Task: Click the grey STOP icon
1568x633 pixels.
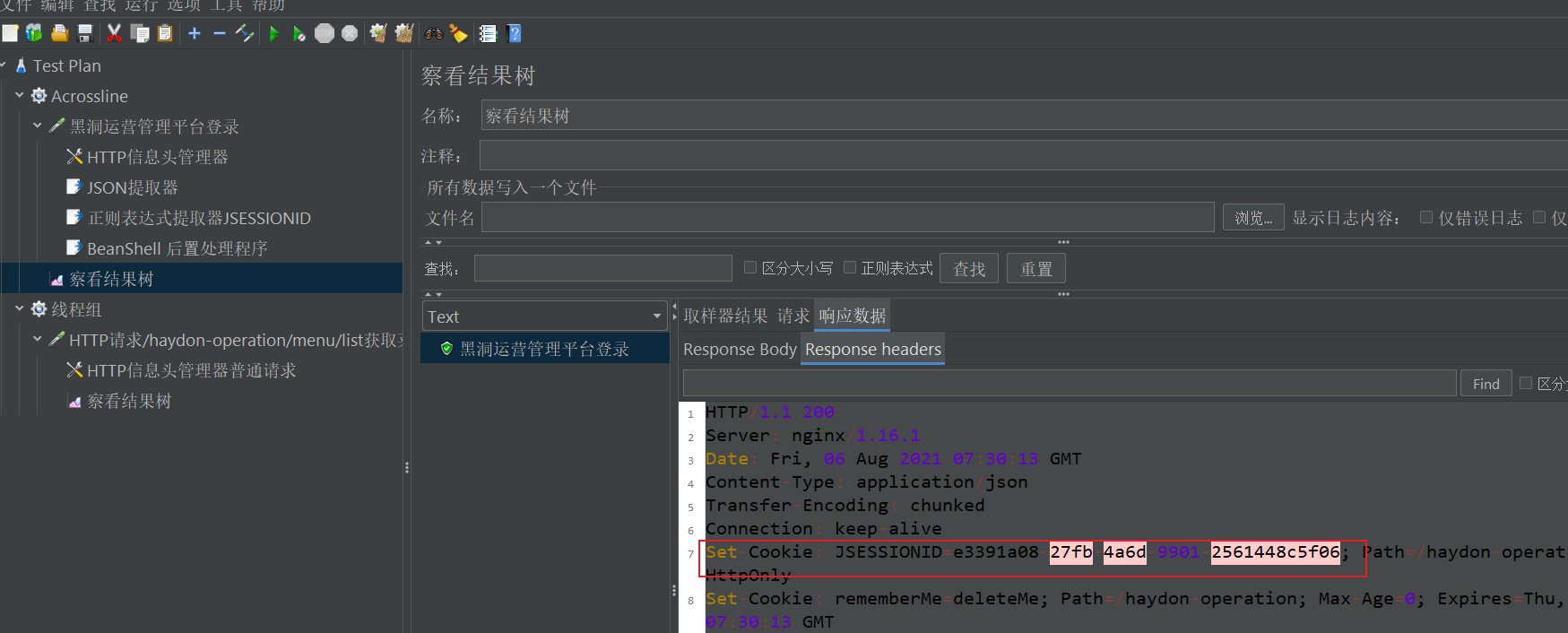Action: [325, 33]
